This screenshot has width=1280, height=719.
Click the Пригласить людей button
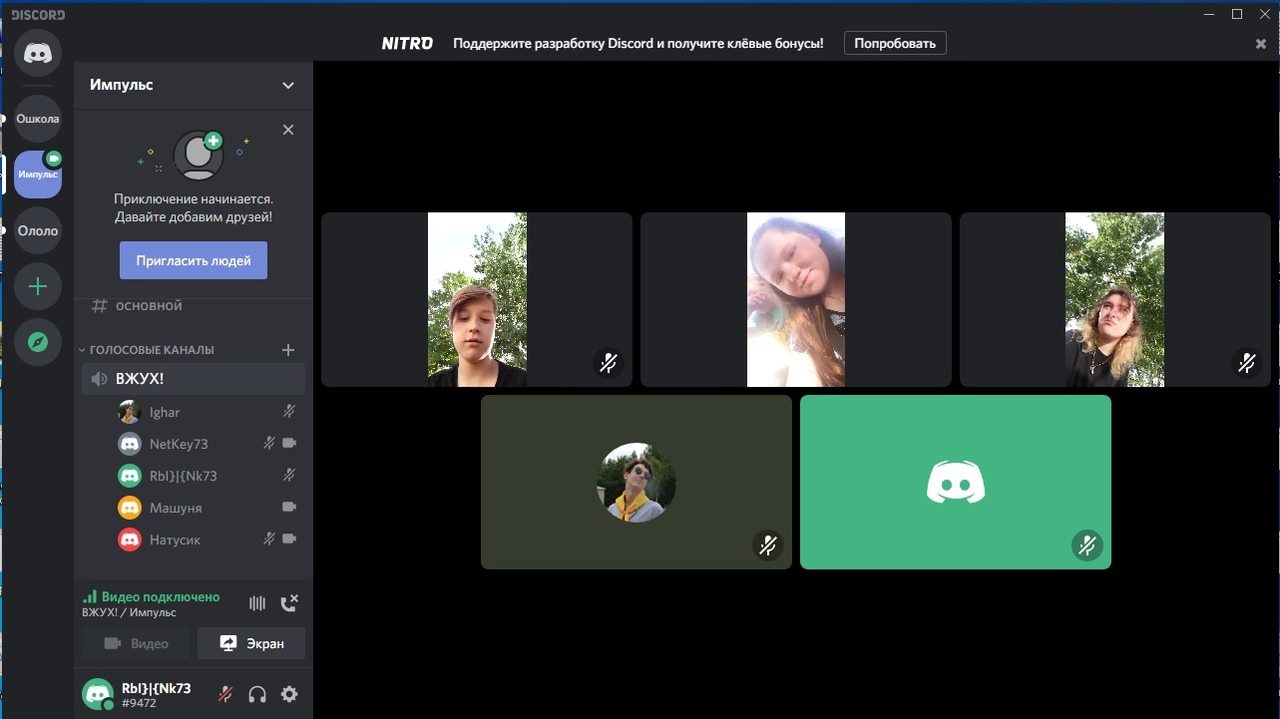click(x=193, y=260)
